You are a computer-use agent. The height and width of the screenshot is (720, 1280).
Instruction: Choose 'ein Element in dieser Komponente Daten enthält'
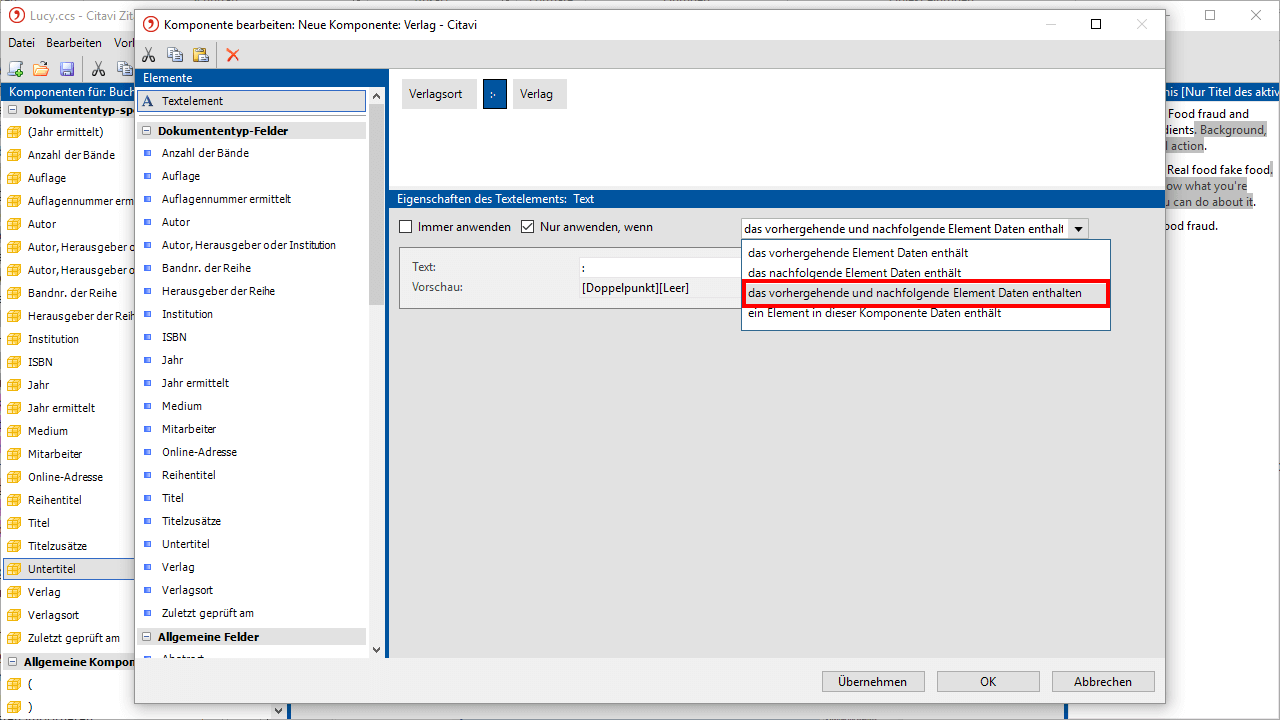click(x=874, y=313)
